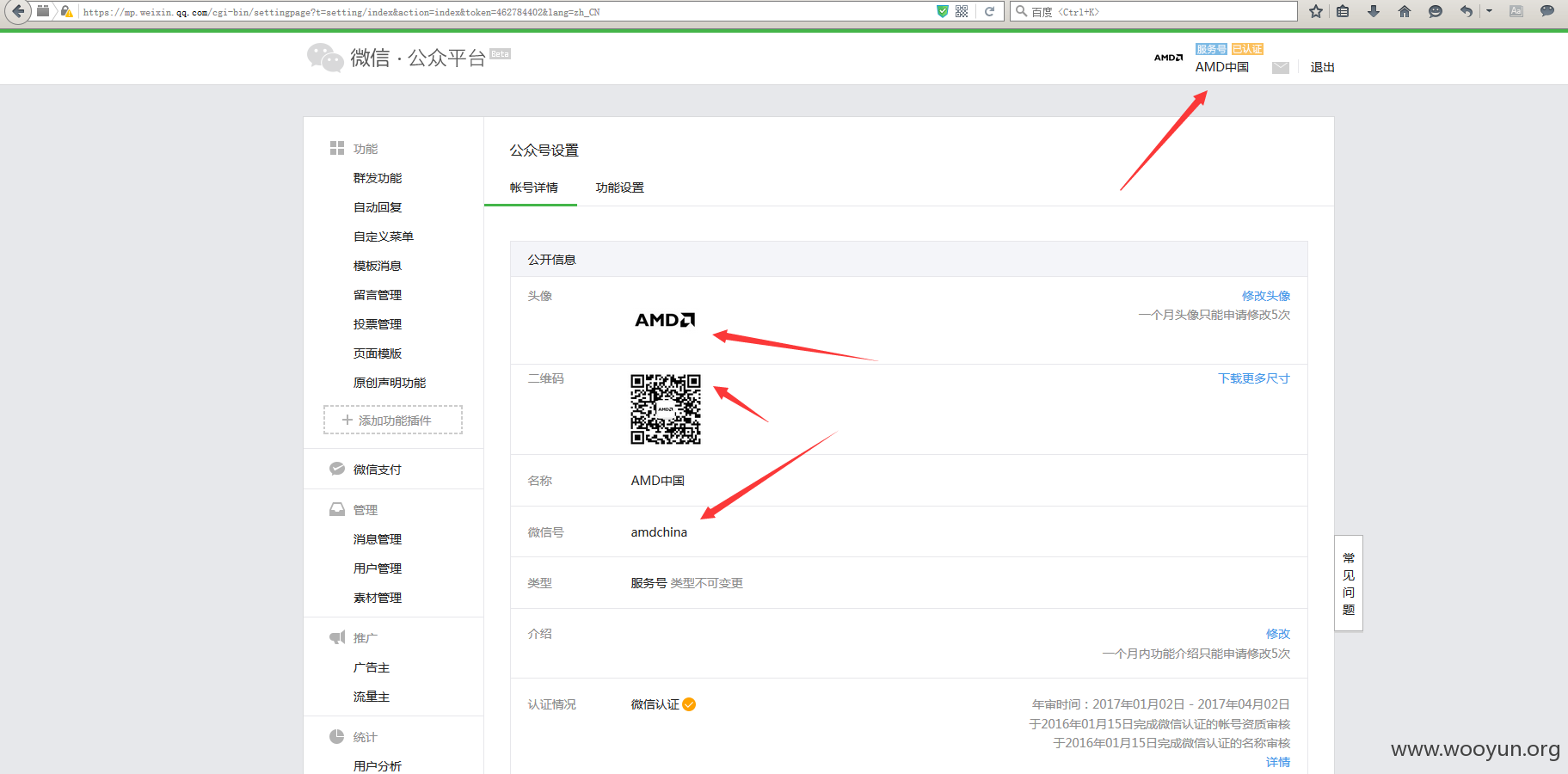The width and height of the screenshot is (1568, 774).
Task: Click the browser back arrow button
Action: coord(18,11)
